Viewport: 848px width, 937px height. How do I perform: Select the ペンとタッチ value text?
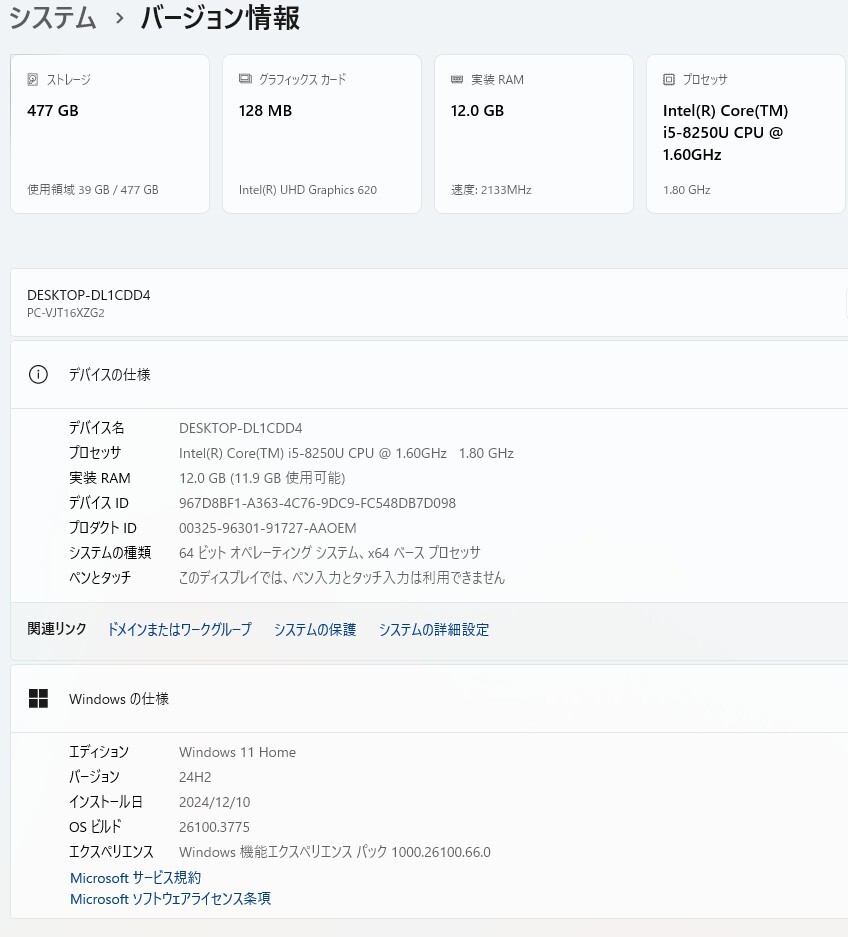342,578
